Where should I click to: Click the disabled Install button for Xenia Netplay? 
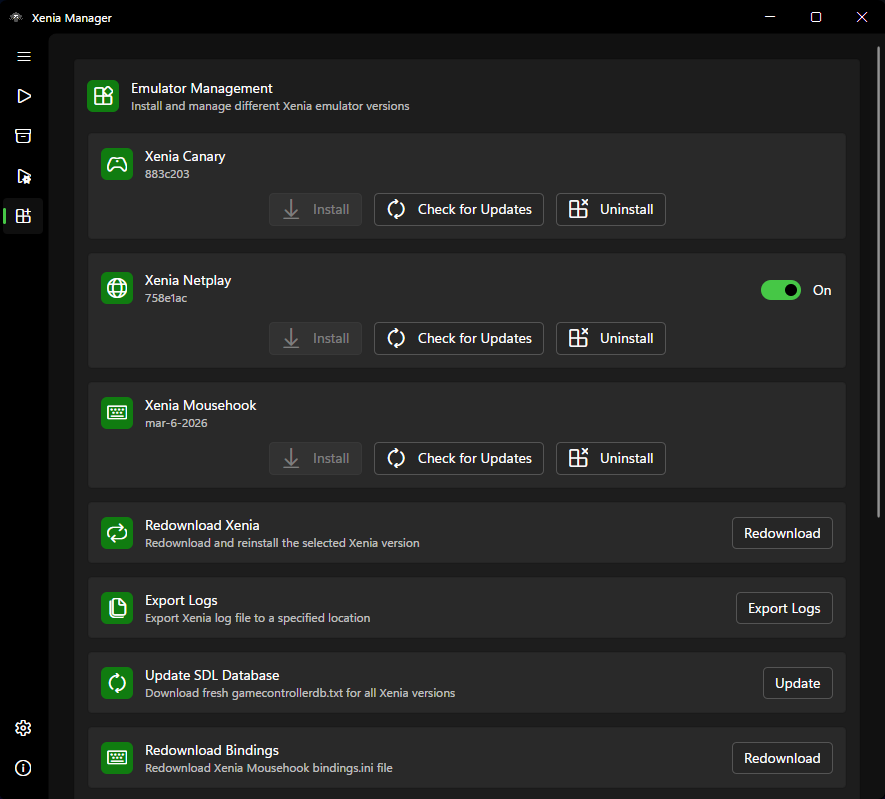[315, 339]
